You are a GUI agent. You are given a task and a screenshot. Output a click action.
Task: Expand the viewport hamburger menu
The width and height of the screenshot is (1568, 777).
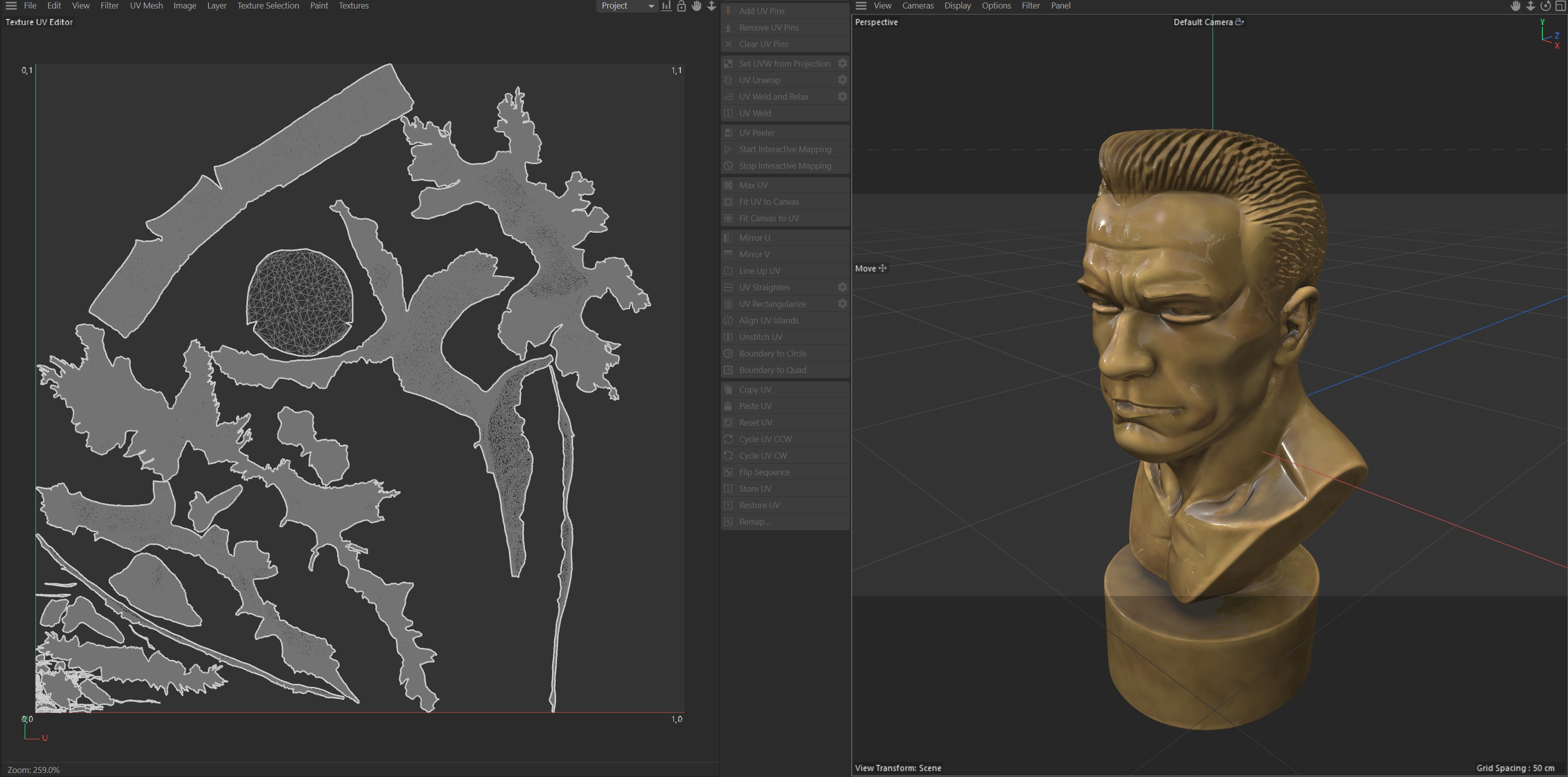pos(861,6)
